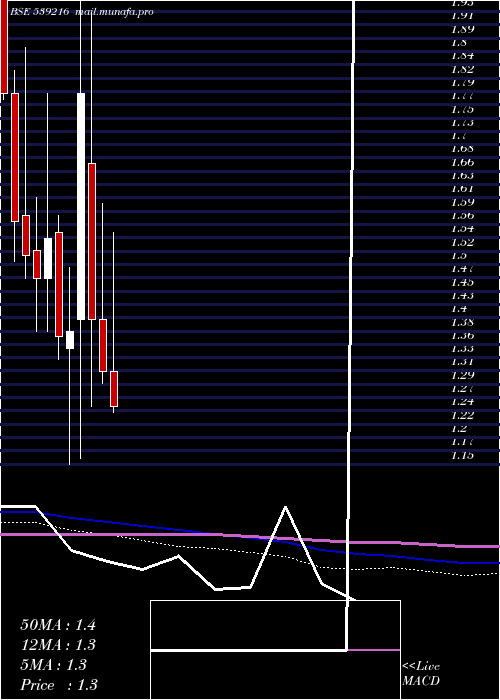Screen dimensions: 500x700
Task: Click the 1.54 price axis label
Action: (x=462, y=229)
